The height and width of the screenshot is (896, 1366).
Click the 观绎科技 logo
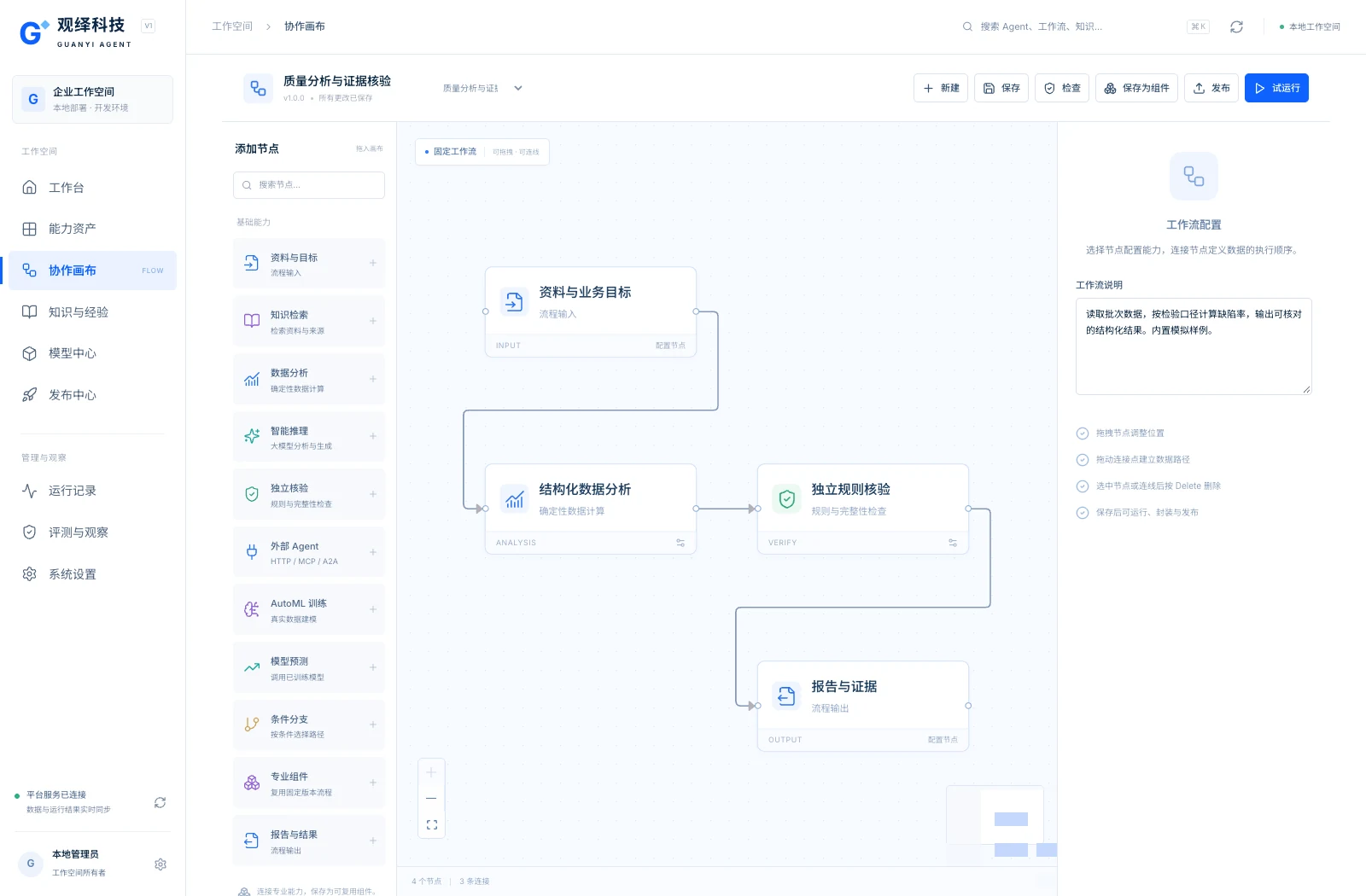(76, 32)
